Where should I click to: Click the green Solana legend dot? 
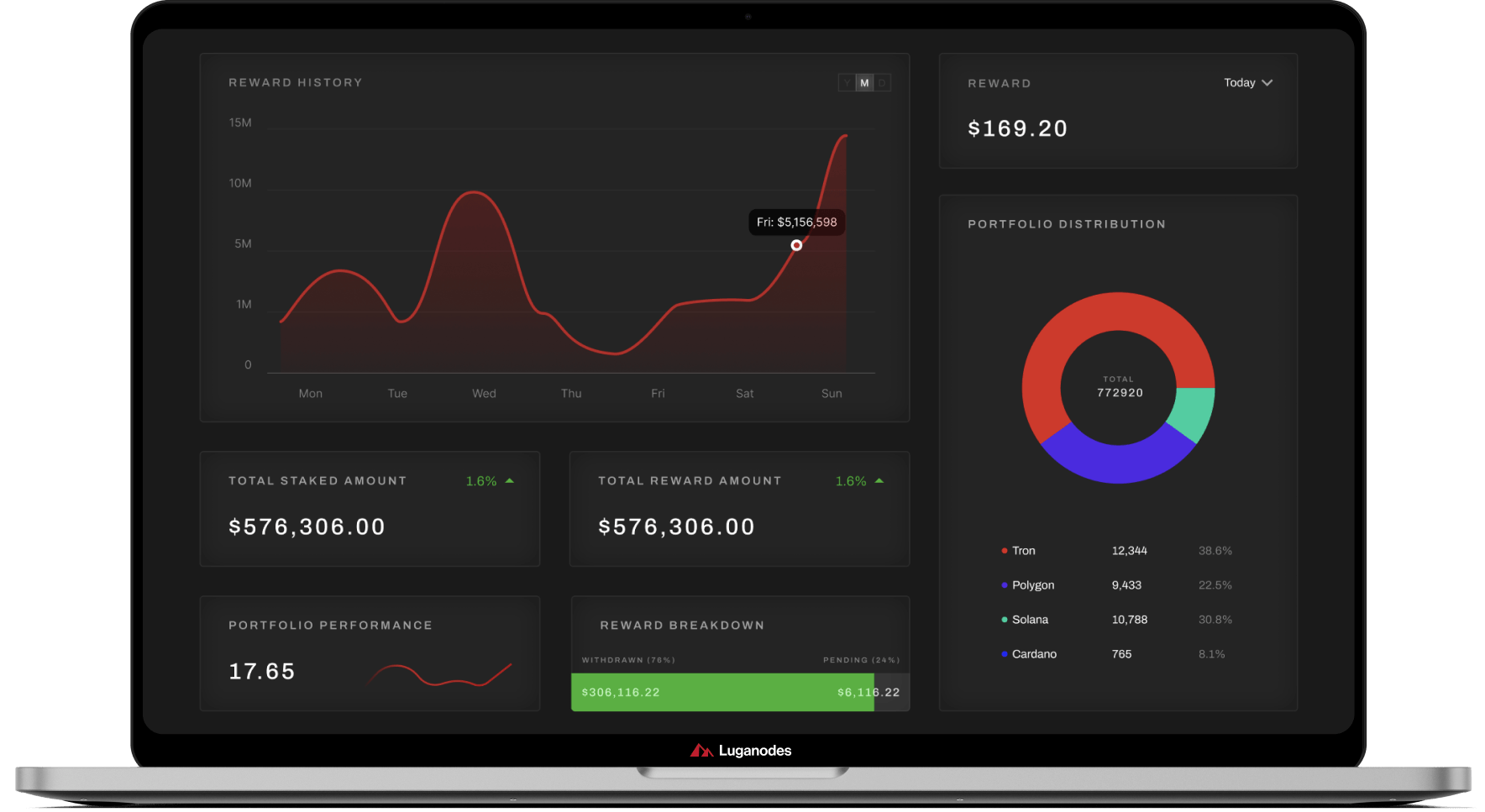pos(1004,620)
